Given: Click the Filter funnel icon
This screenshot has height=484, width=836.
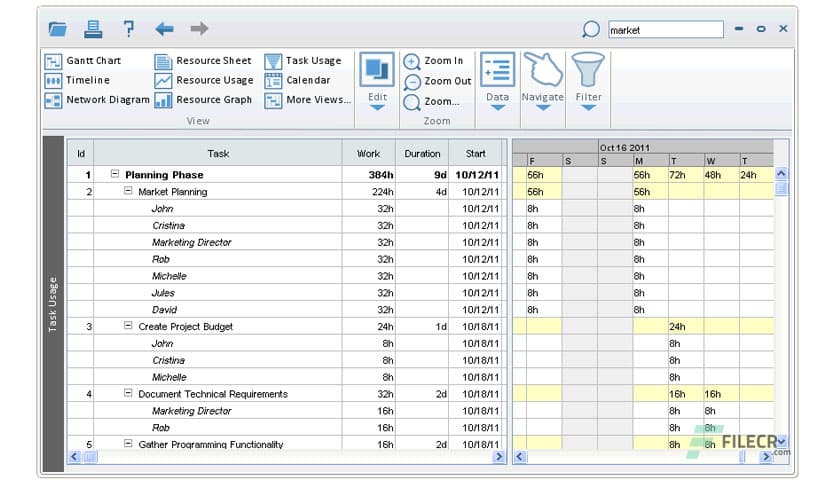Looking at the screenshot, I should 588,69.
